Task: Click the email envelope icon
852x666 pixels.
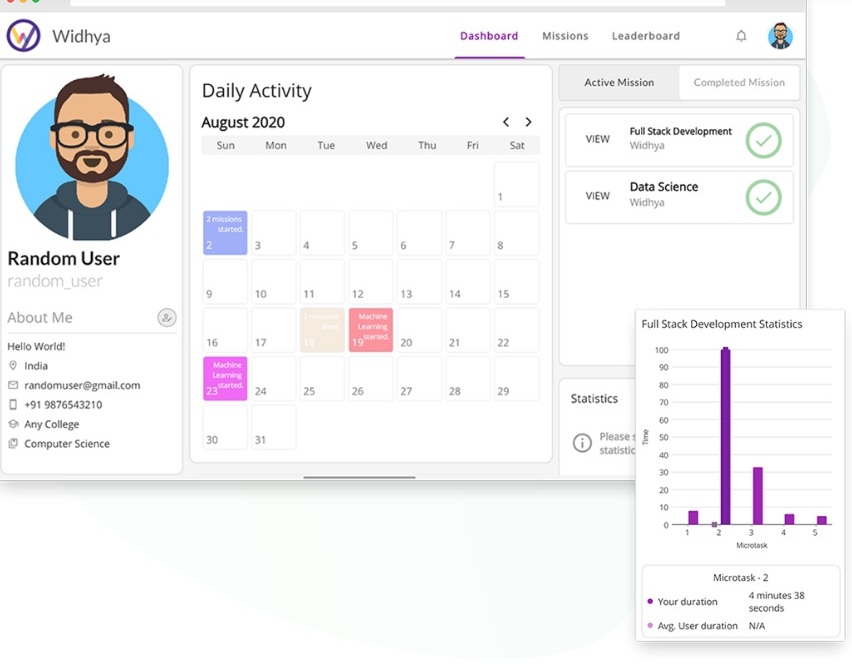Action: click(x=13, y=385)
